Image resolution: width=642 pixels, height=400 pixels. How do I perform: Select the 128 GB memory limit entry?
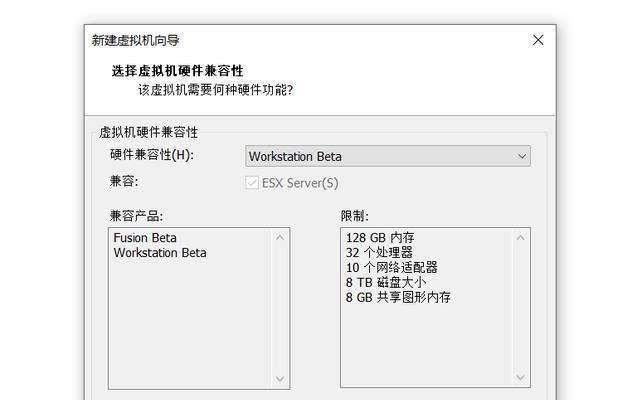(380, 238)
